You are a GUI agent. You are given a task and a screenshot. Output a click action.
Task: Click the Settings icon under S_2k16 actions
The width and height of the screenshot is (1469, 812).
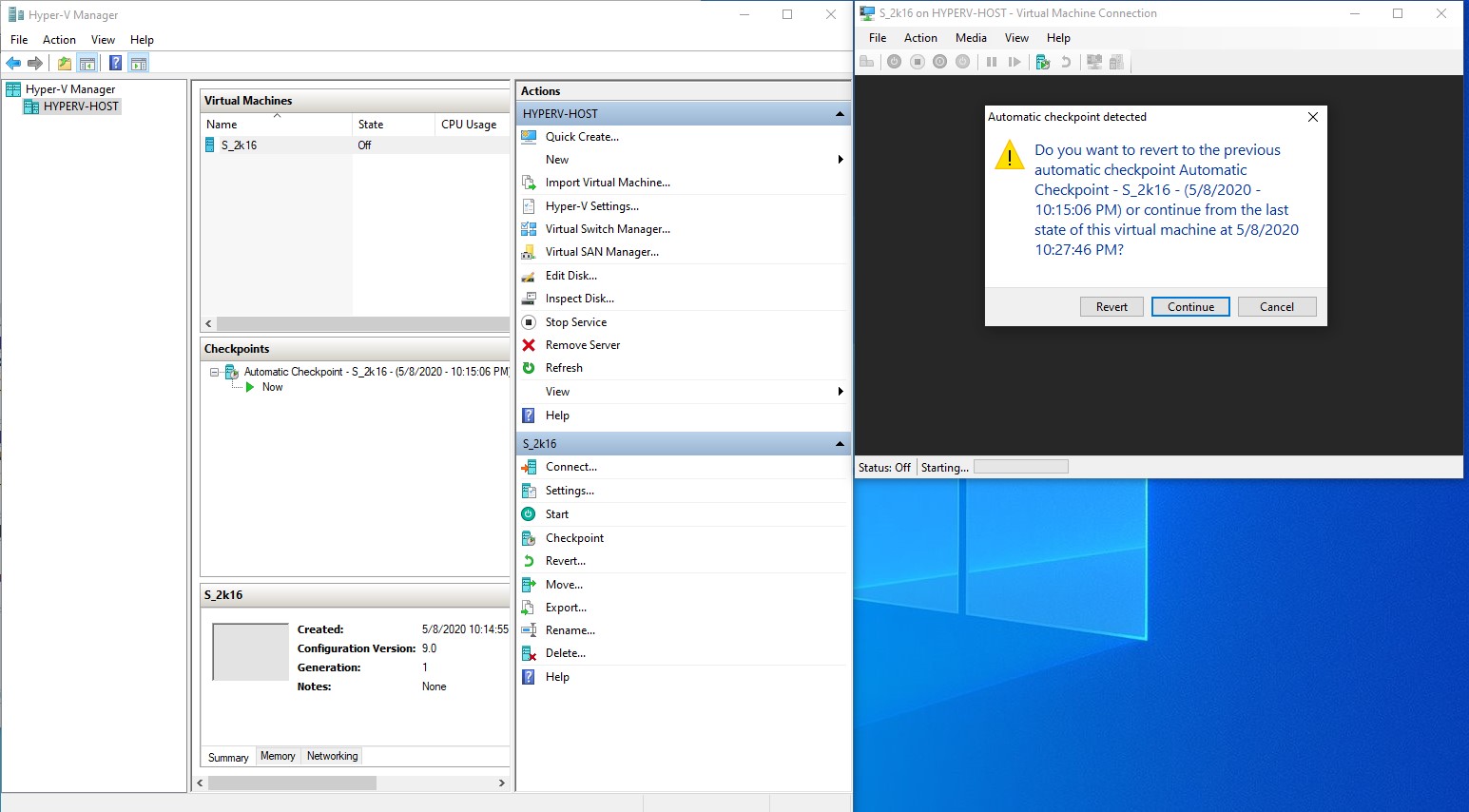click(x=529, y=491)
